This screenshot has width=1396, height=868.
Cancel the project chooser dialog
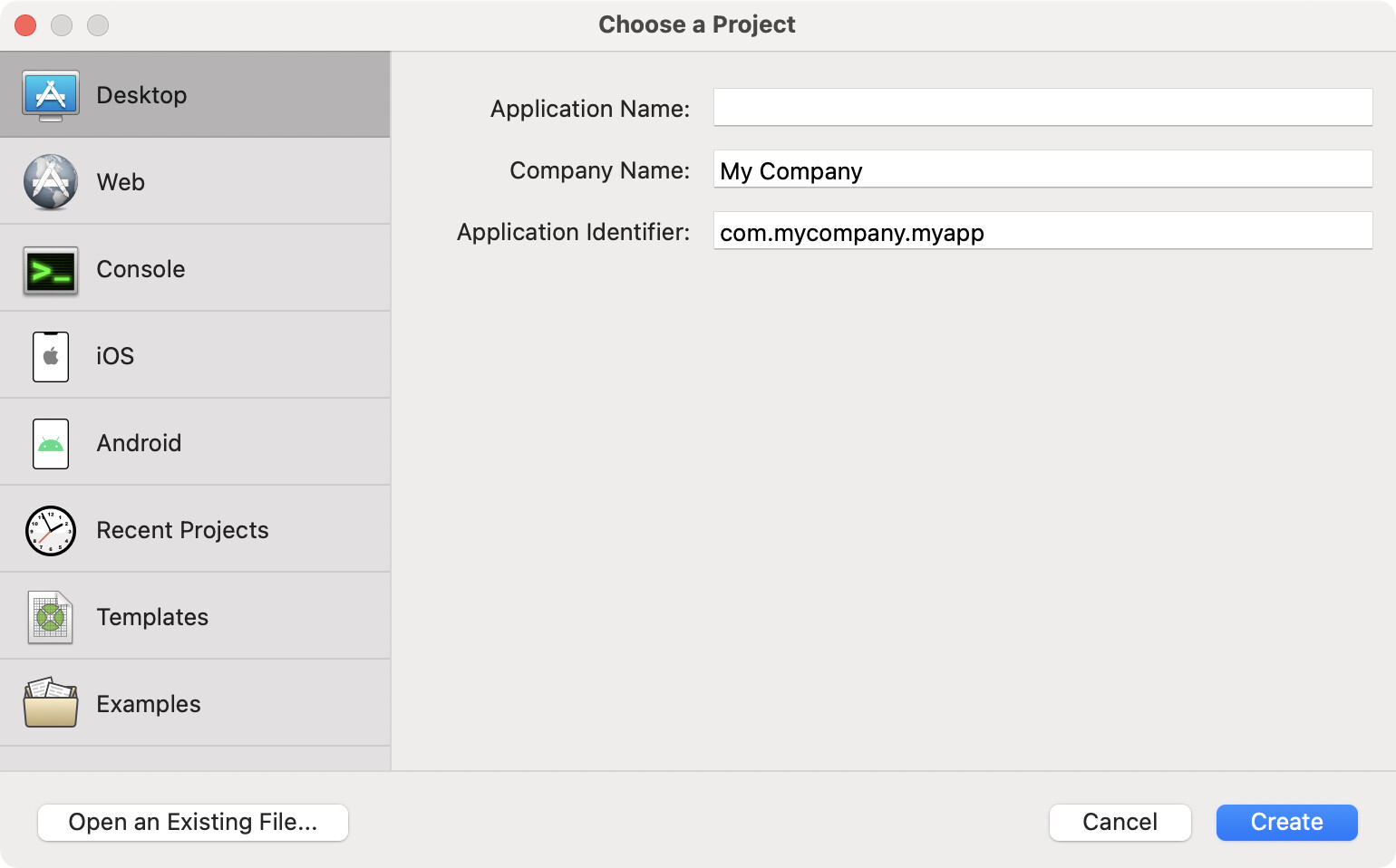(1120, 822)
